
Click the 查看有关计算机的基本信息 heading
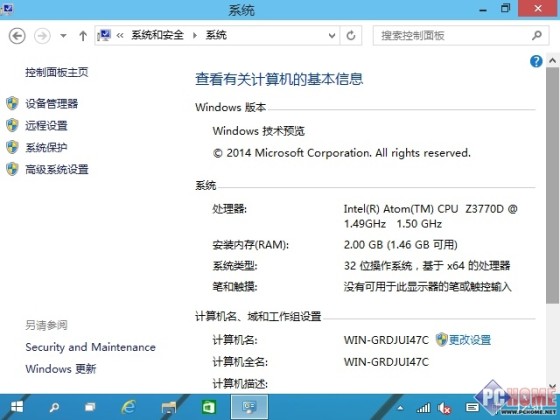tap(279, 79)
